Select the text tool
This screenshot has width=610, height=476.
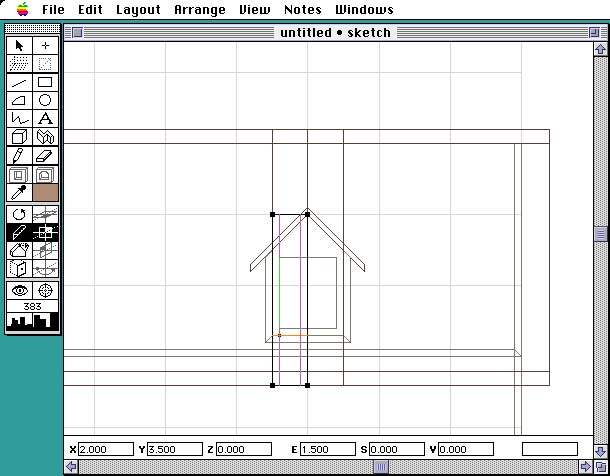pyautogui.click(x=45, y=118)
